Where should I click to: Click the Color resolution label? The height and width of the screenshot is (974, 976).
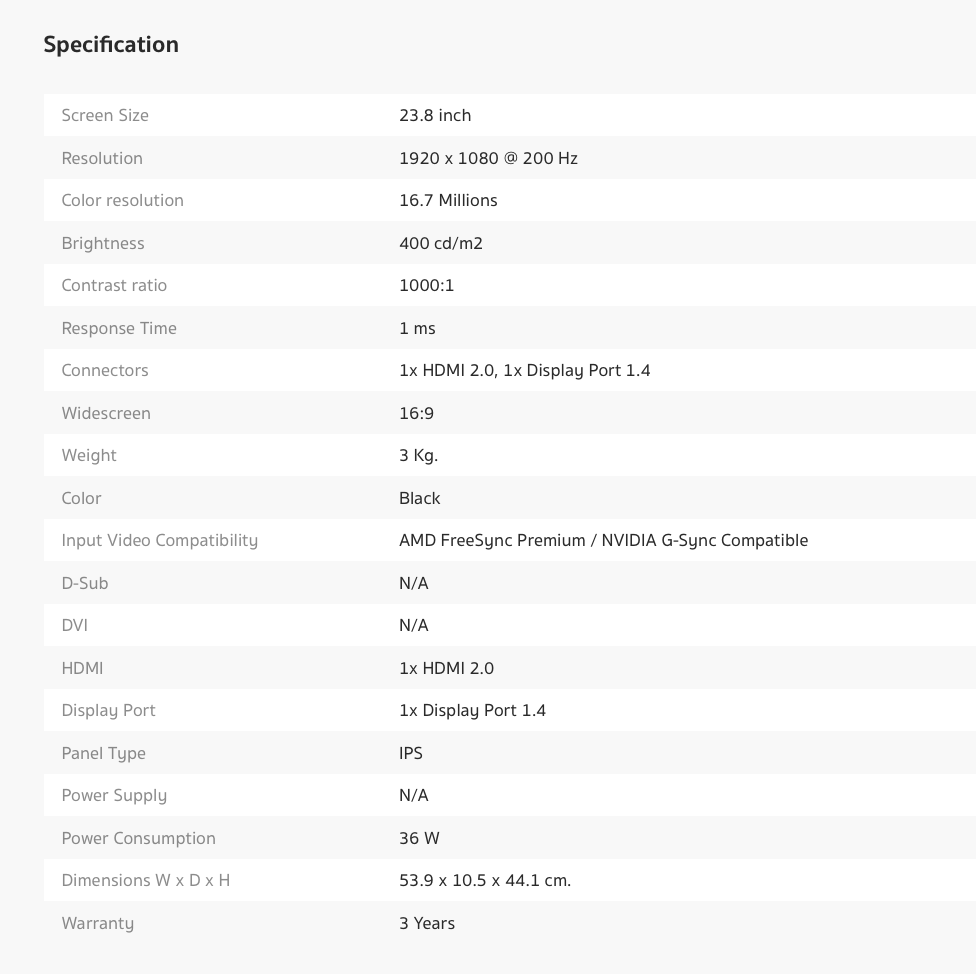point(123,200)
